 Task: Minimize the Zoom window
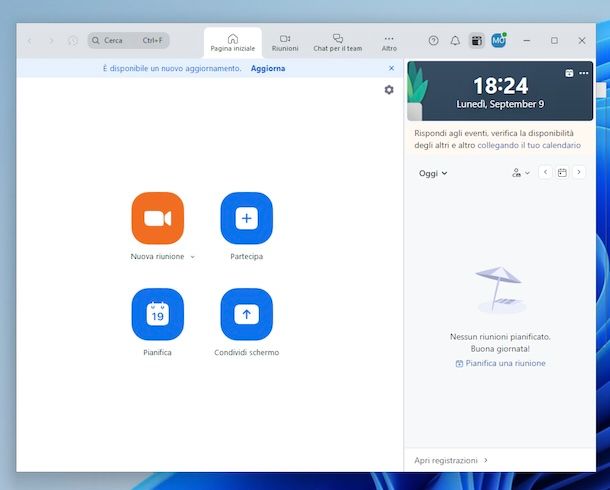coord(527,40)
